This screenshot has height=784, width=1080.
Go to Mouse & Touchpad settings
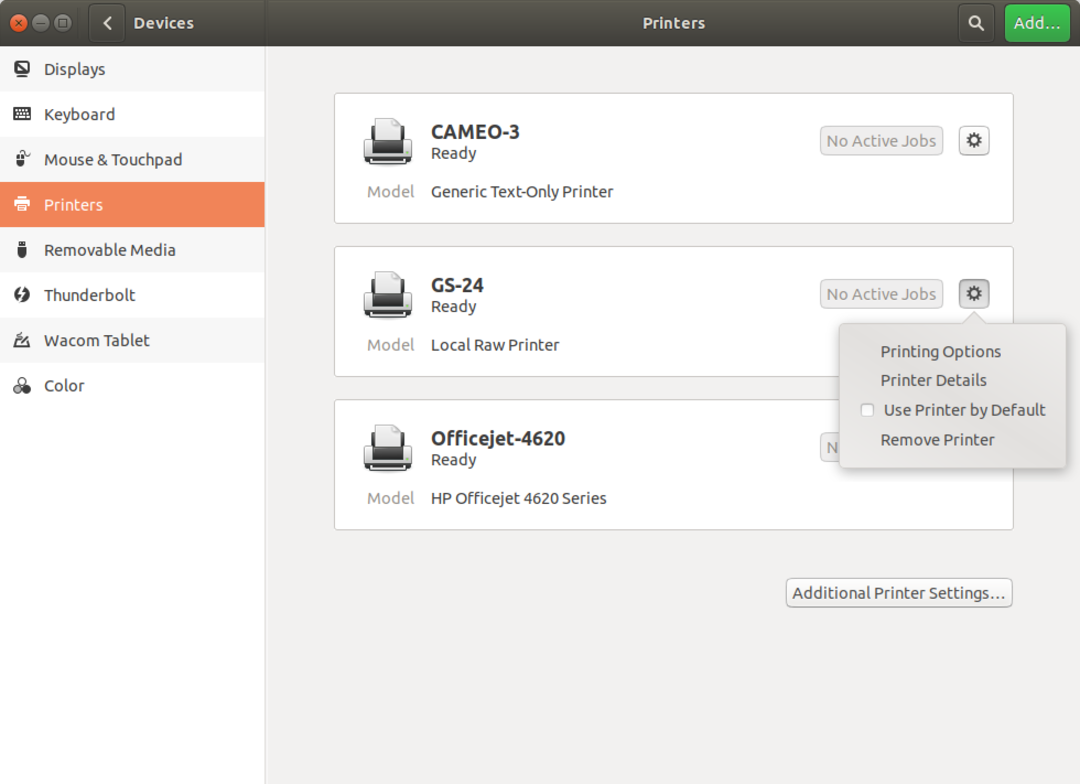112,159
